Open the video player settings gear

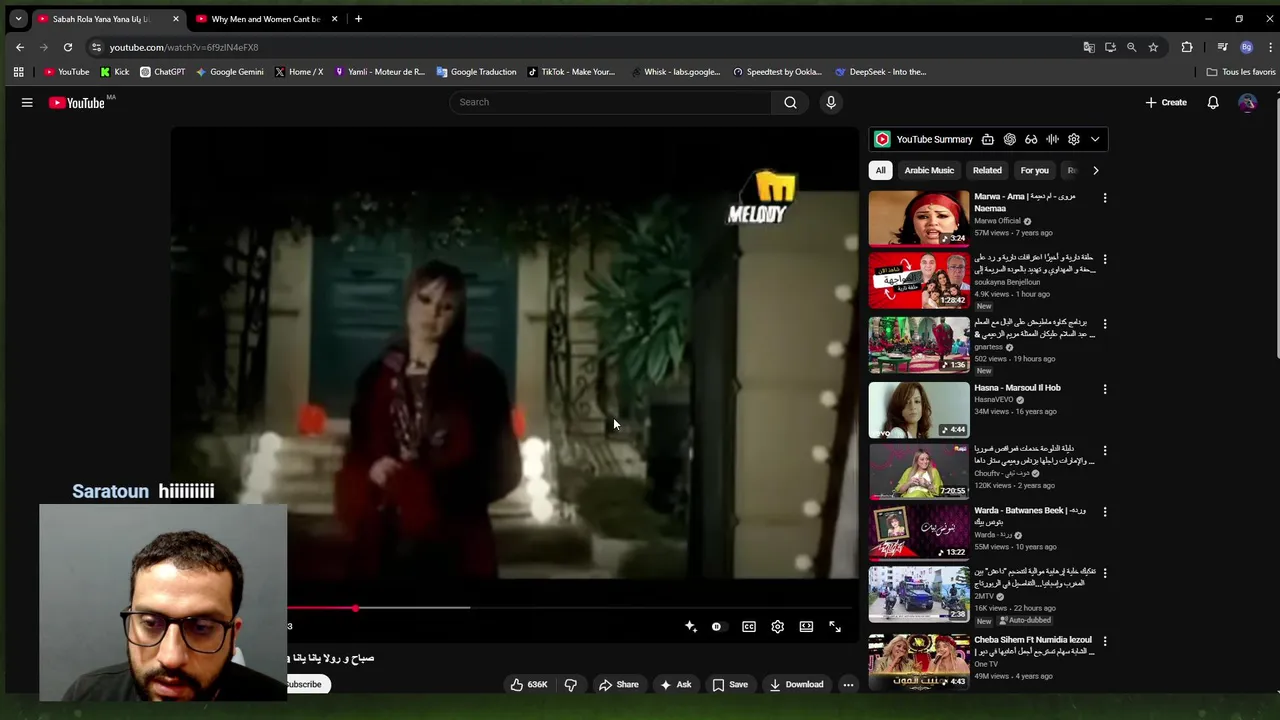click(x=777, y=626)
